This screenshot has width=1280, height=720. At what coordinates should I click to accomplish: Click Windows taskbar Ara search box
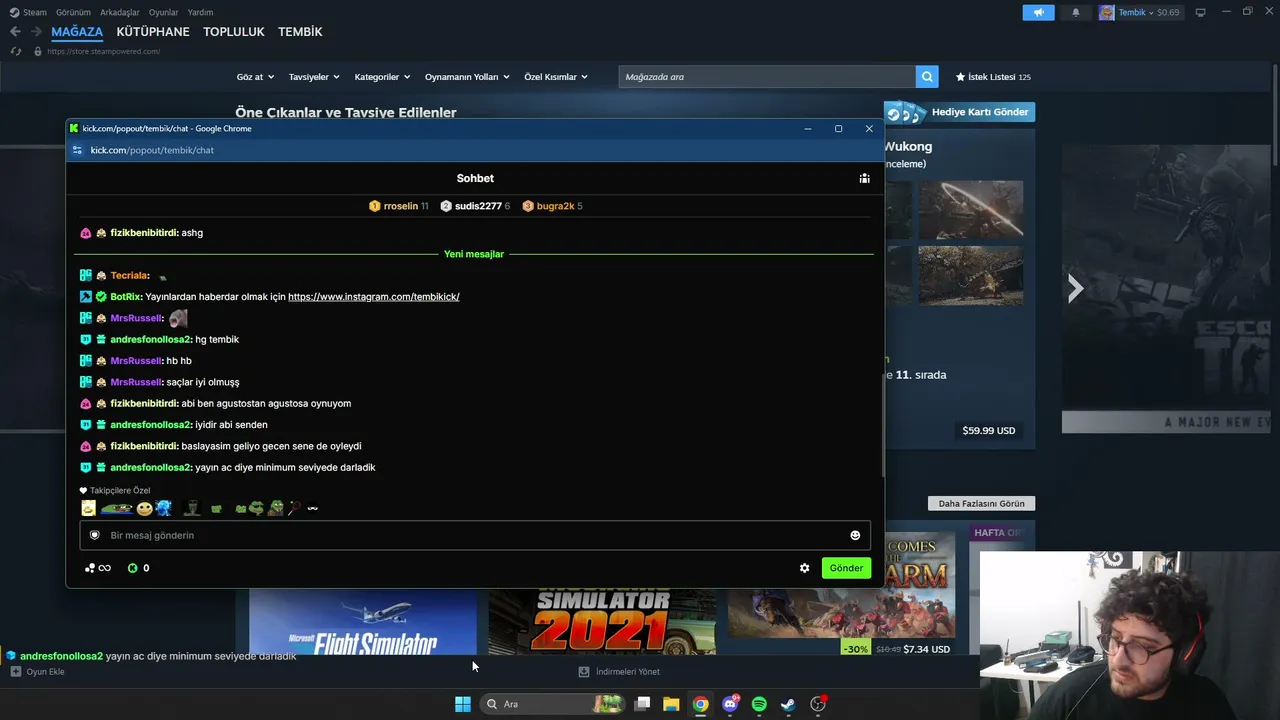pos(552,704)
